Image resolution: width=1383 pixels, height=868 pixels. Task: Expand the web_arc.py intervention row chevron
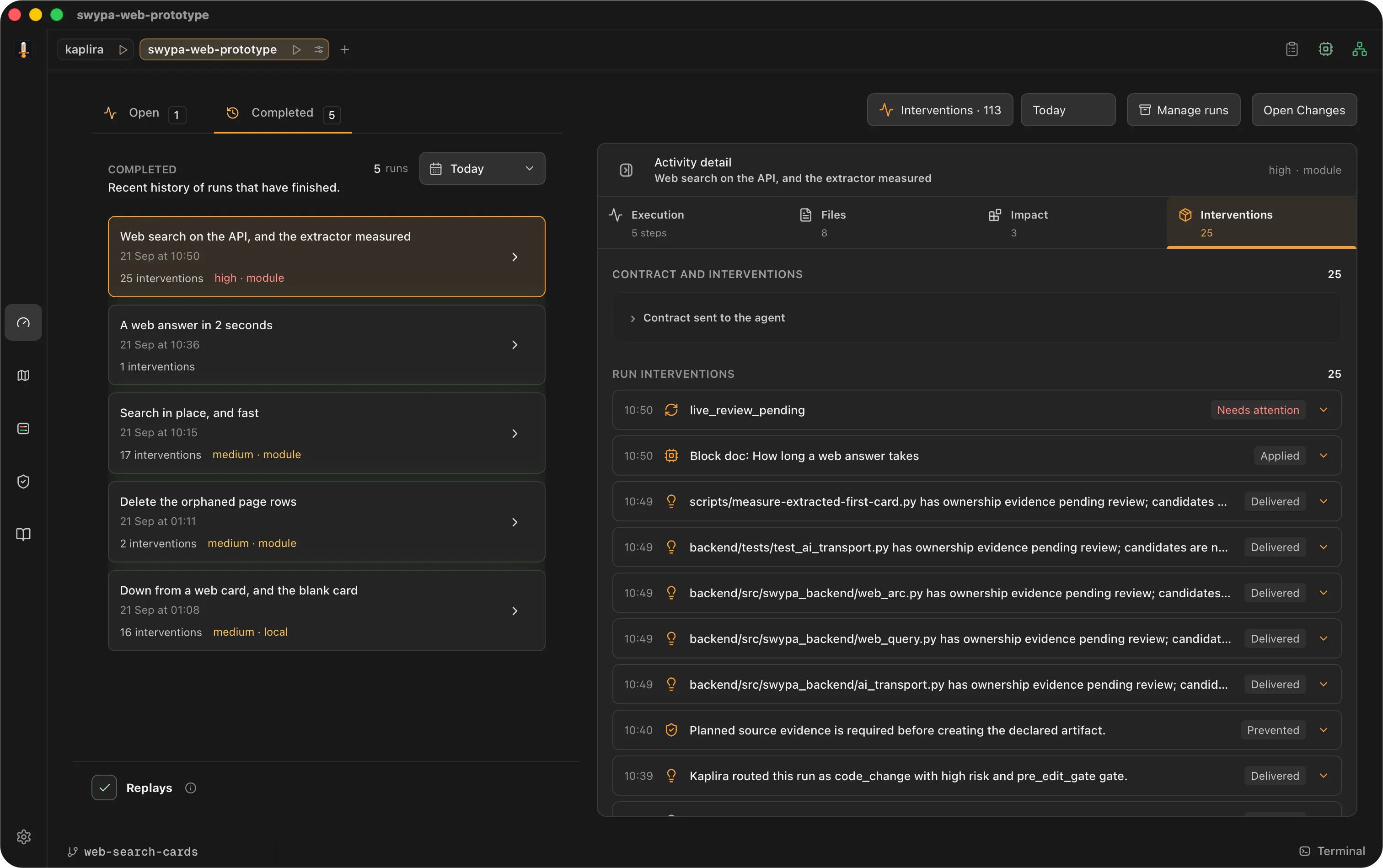coord(1323,593)
